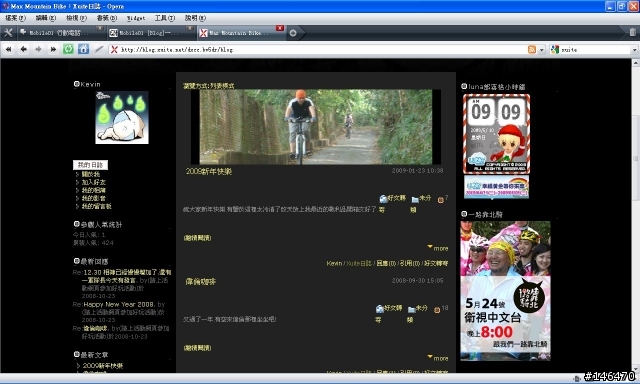
Task: Collapse the 一路靠北騎 section icon
Action: click(x=464, y=214)
